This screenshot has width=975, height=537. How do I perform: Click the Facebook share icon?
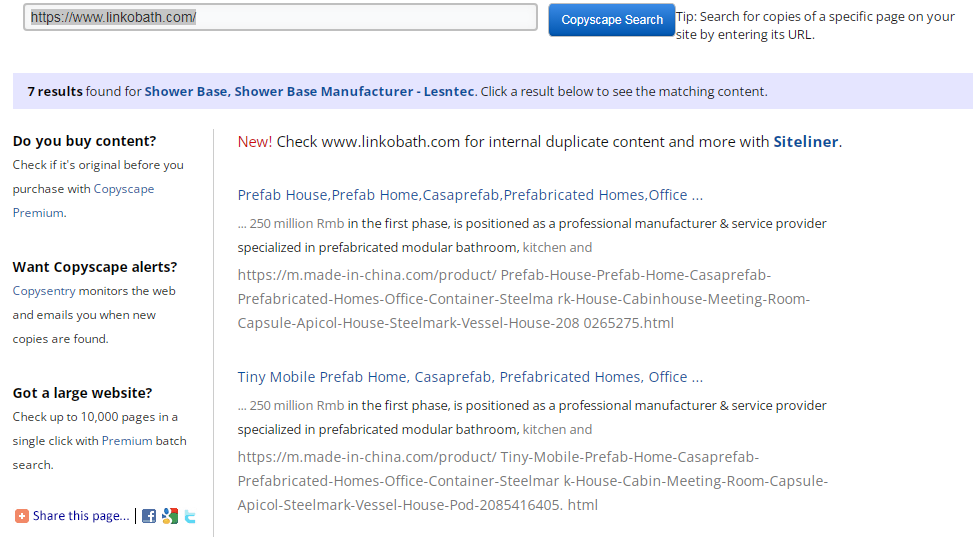coord(149,516)
